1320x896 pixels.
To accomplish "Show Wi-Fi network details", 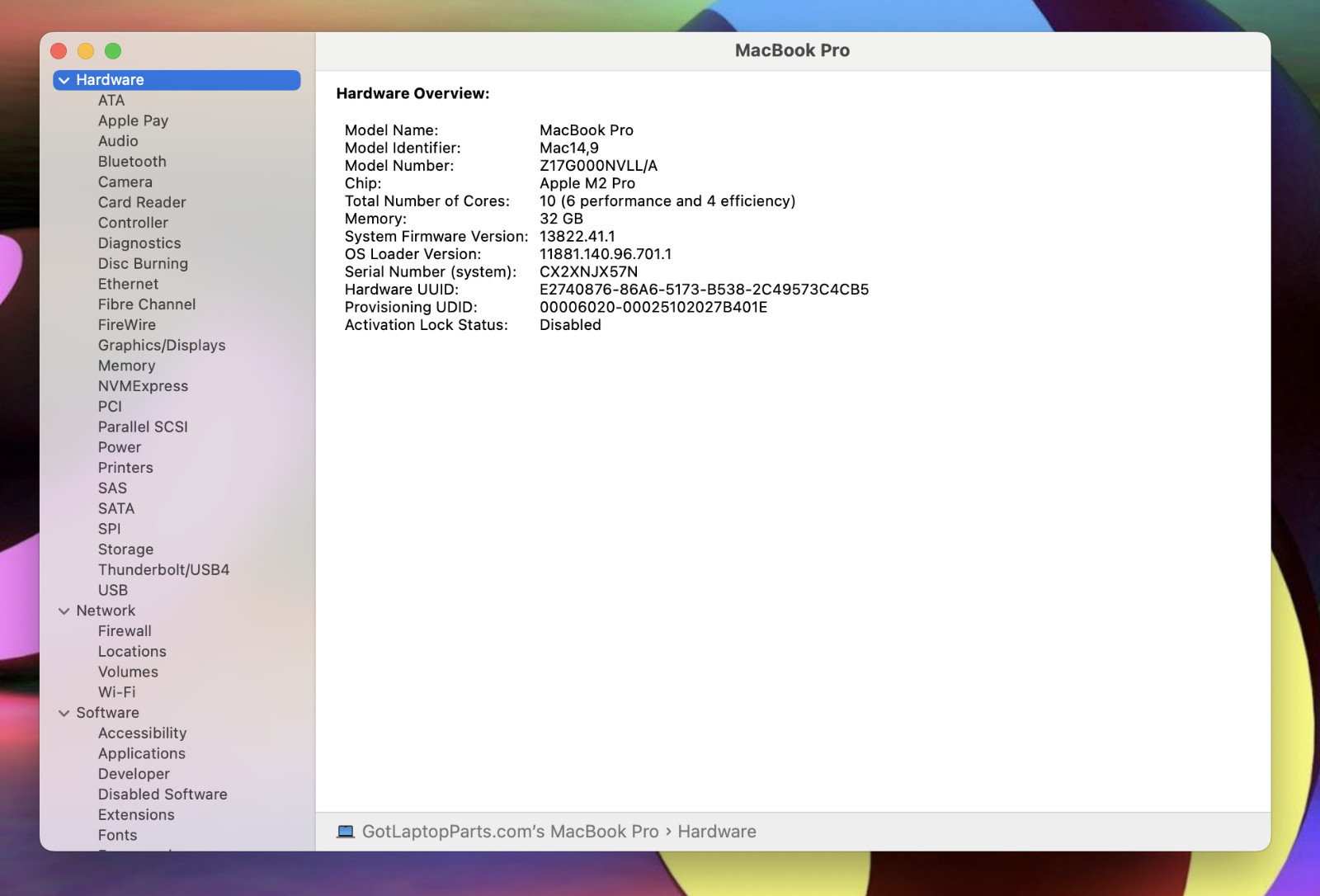I will pos(116,692).
